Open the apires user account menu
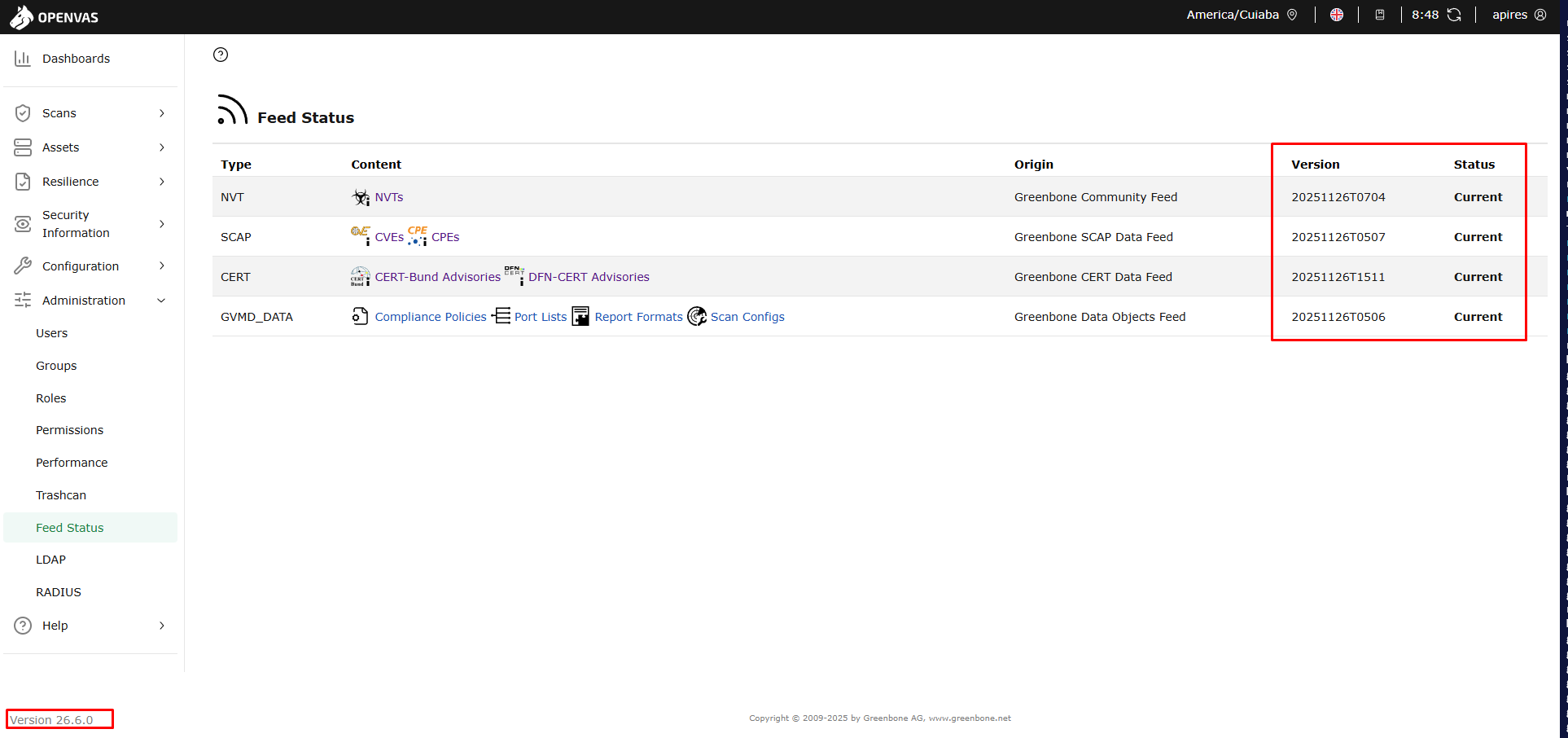 click(x=1518, y=15)
